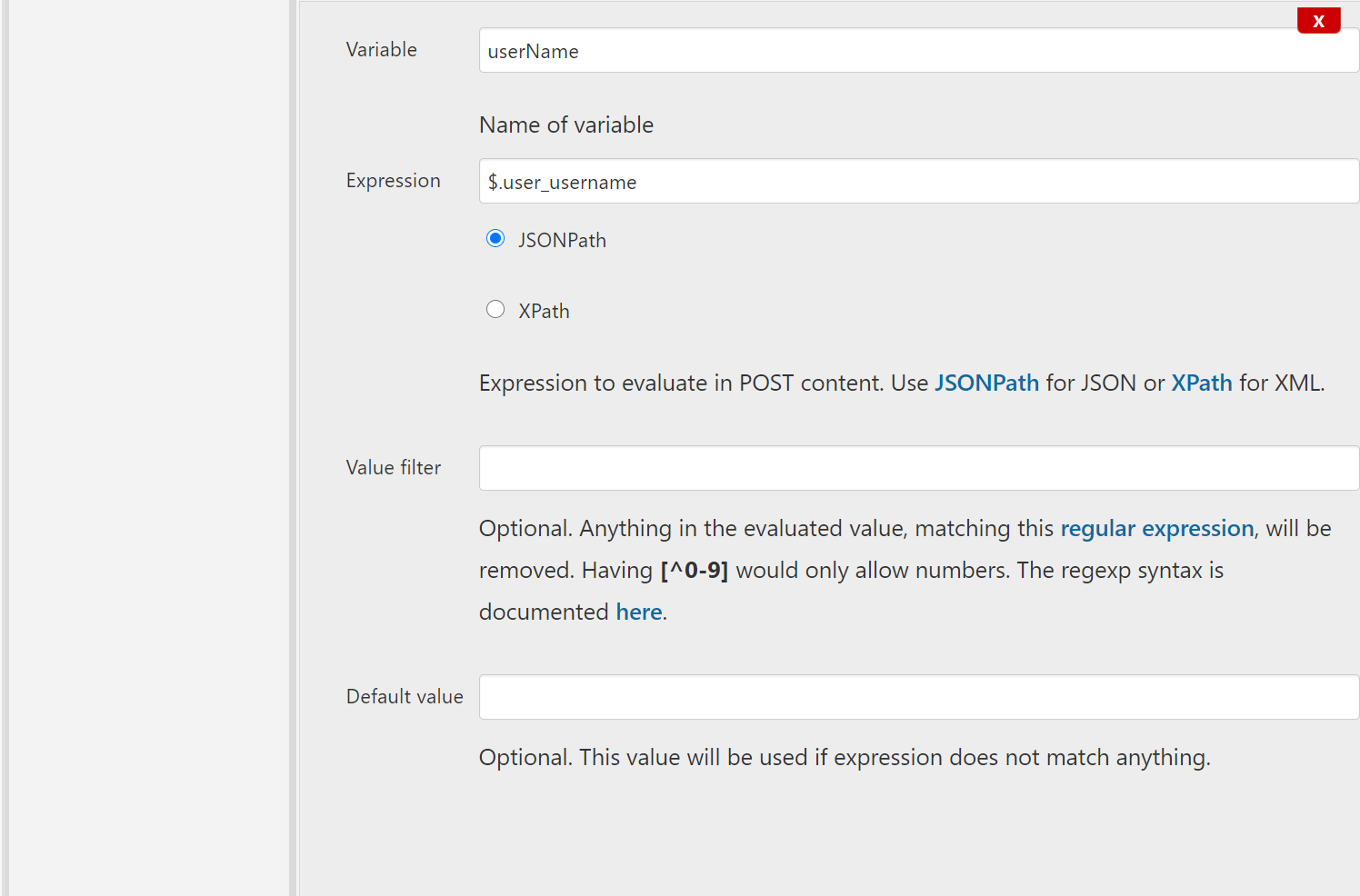Viewport: 1360px width, 896px height.
Task: Open the regular expression link
Action: coord(1157,528)
